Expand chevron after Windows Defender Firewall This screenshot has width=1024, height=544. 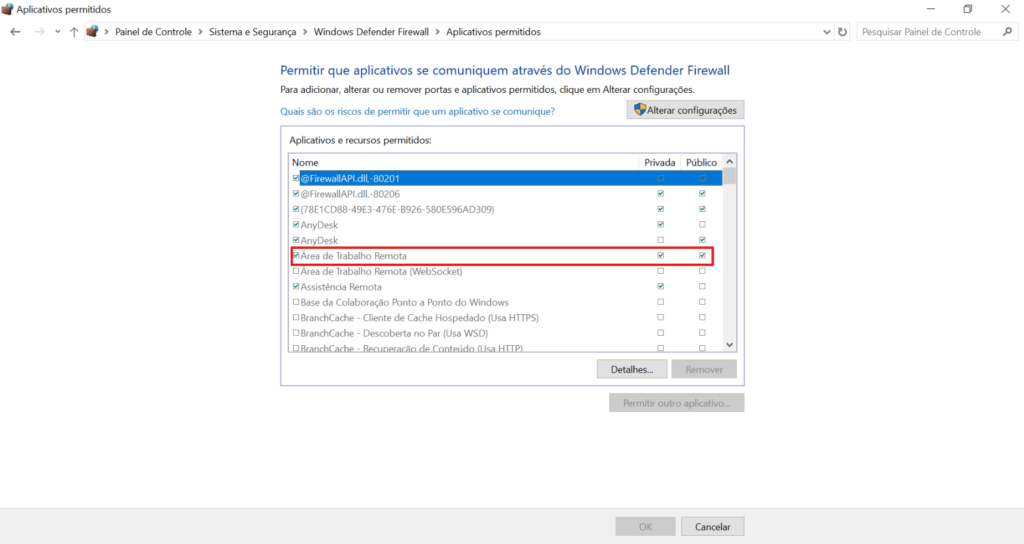click(x=438, y=31)
